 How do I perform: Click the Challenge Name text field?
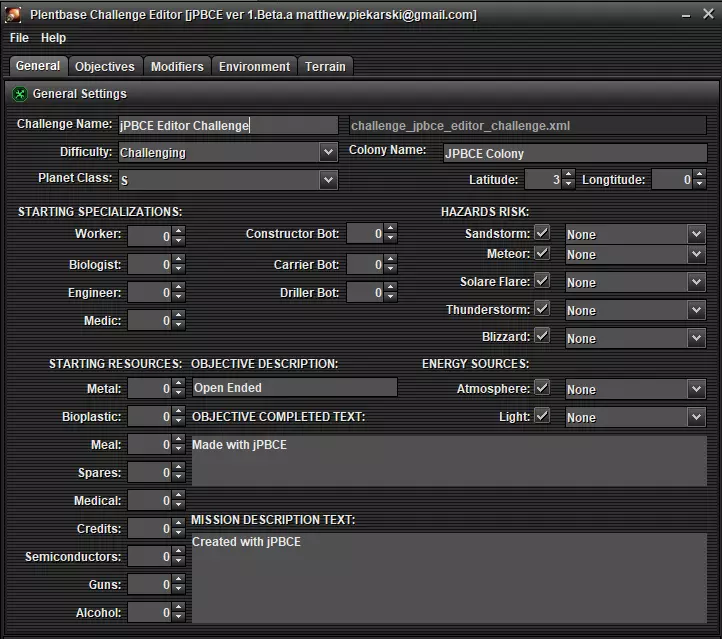click(x=227, y=126)
